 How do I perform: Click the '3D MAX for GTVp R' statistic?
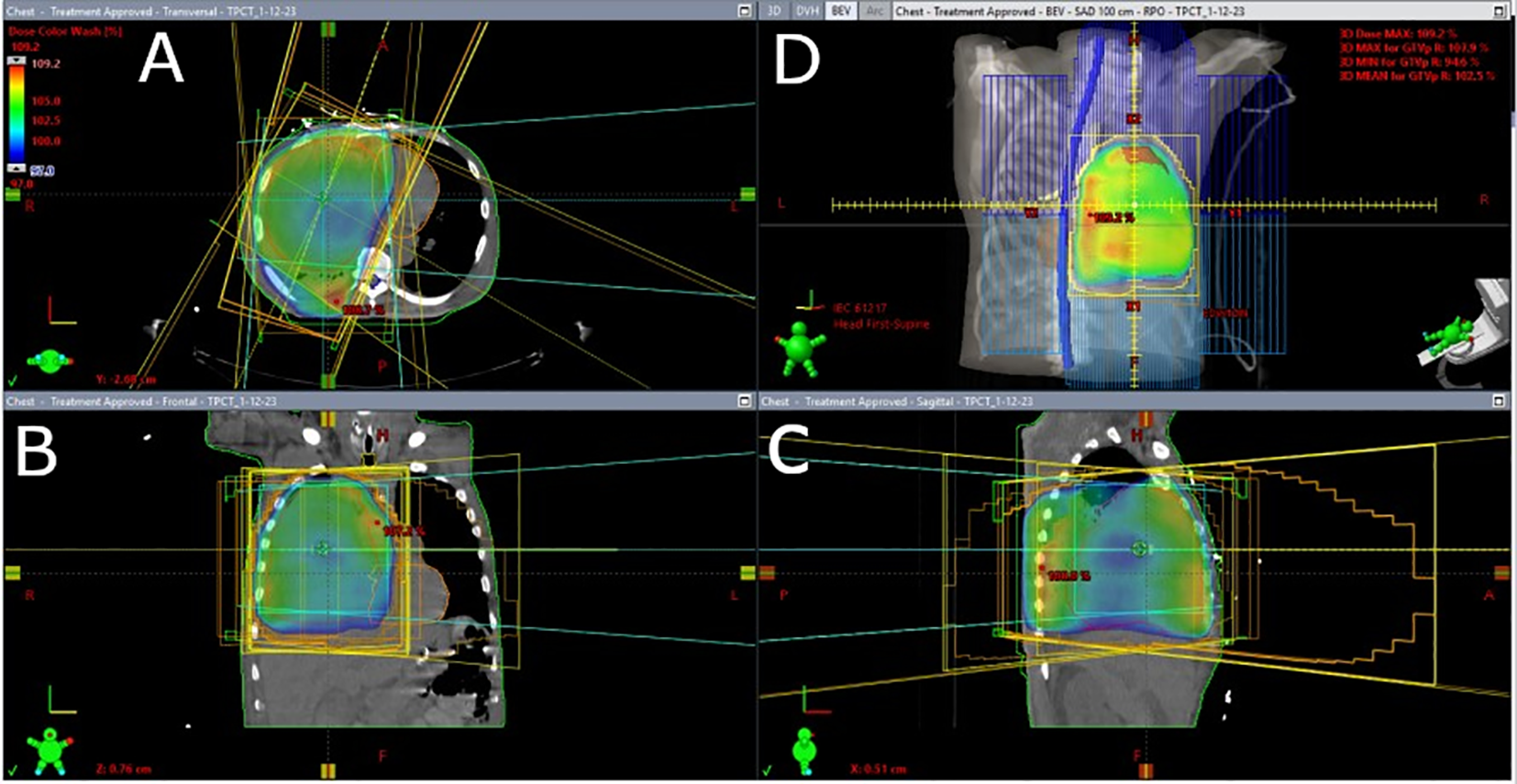[x=1412, y=48]
